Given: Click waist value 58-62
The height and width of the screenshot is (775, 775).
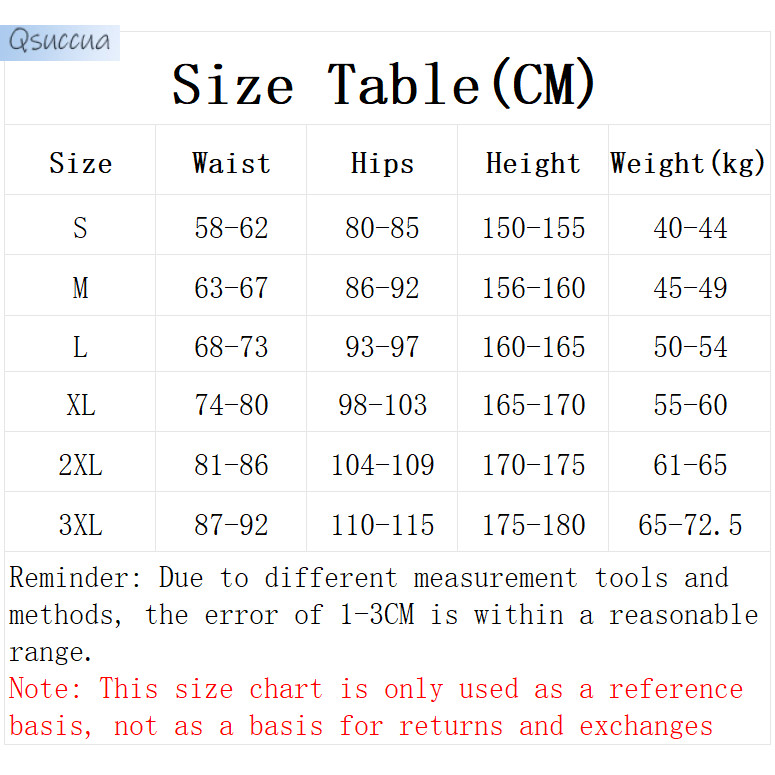Looking at the screenshot, I should point(231,228).
